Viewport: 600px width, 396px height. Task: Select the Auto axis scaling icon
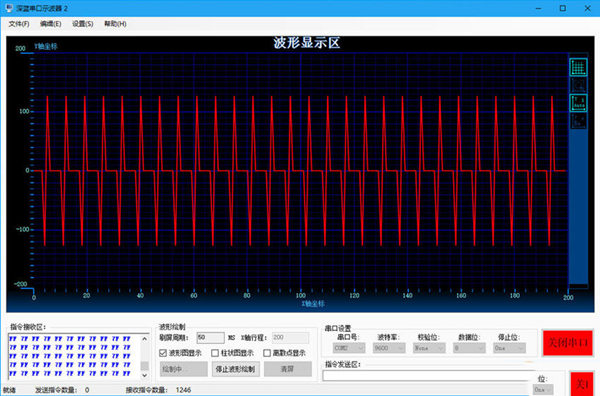tap(578, 103)
